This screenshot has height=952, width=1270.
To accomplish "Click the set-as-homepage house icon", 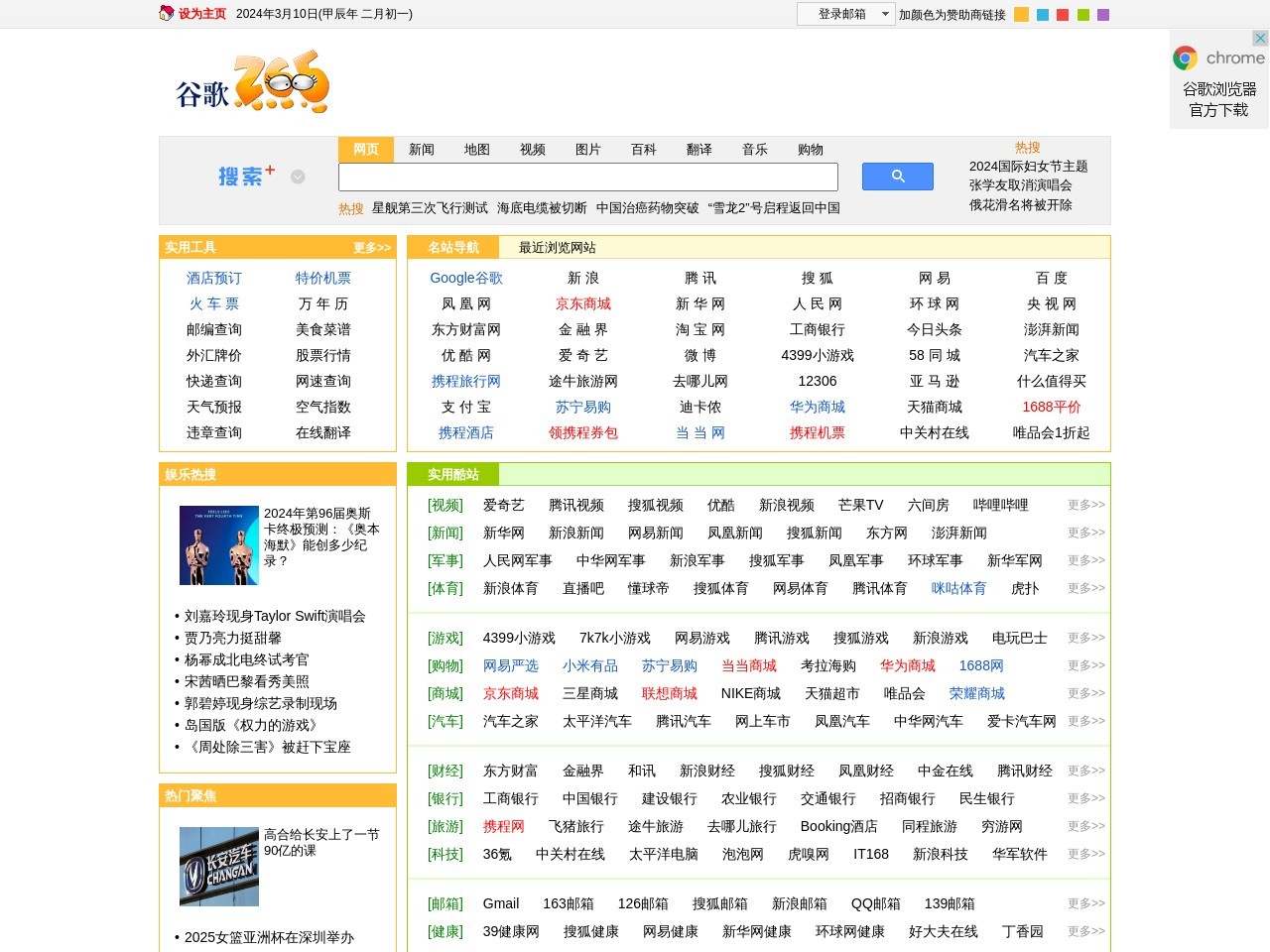I will (x=167, y=14).
